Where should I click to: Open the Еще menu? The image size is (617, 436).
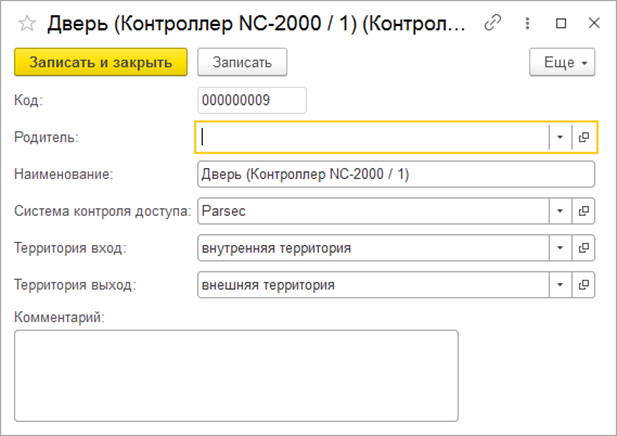coord(562,62)
